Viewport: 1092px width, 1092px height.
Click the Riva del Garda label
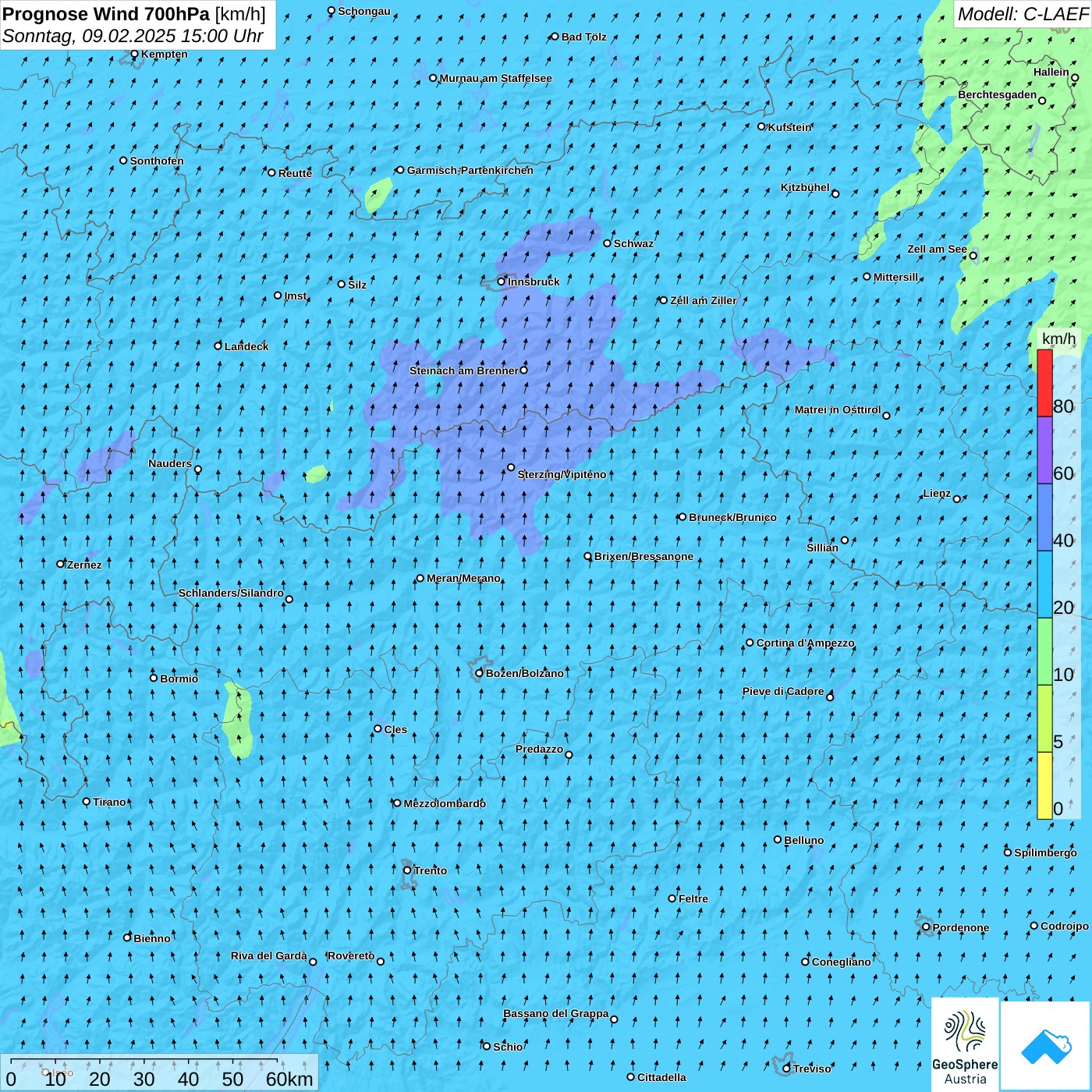click(x=269, y=955)
